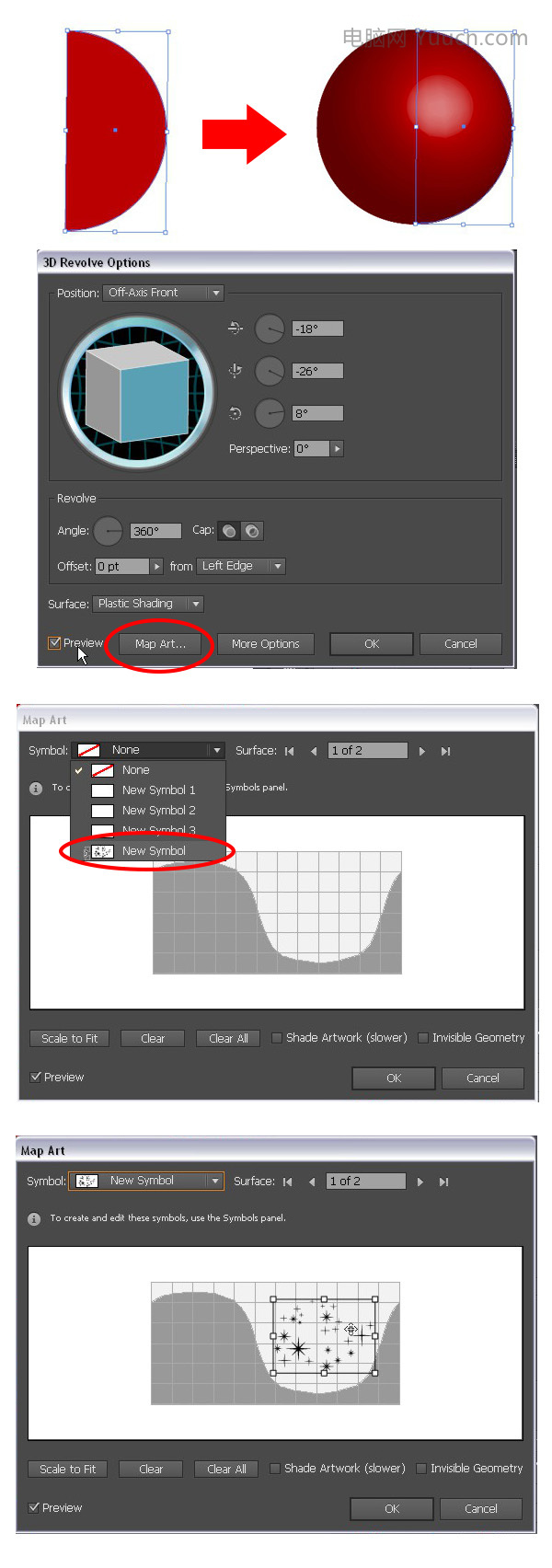This screenshot has width=552, height=1568.
Task: Click info icon beside 'To create and edit these symbols'
Action: 34,1219
